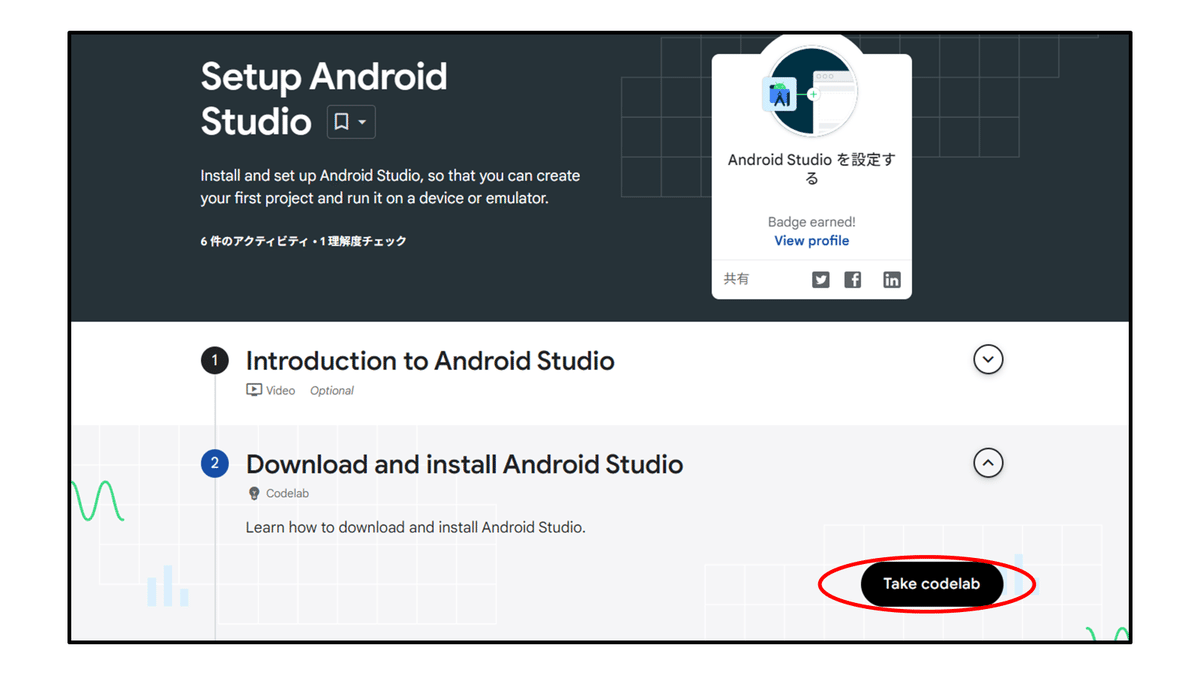Click the 'Badge earned!' text
The image size is (1200, 675).
pyautogui.click(x=812, y=222)
